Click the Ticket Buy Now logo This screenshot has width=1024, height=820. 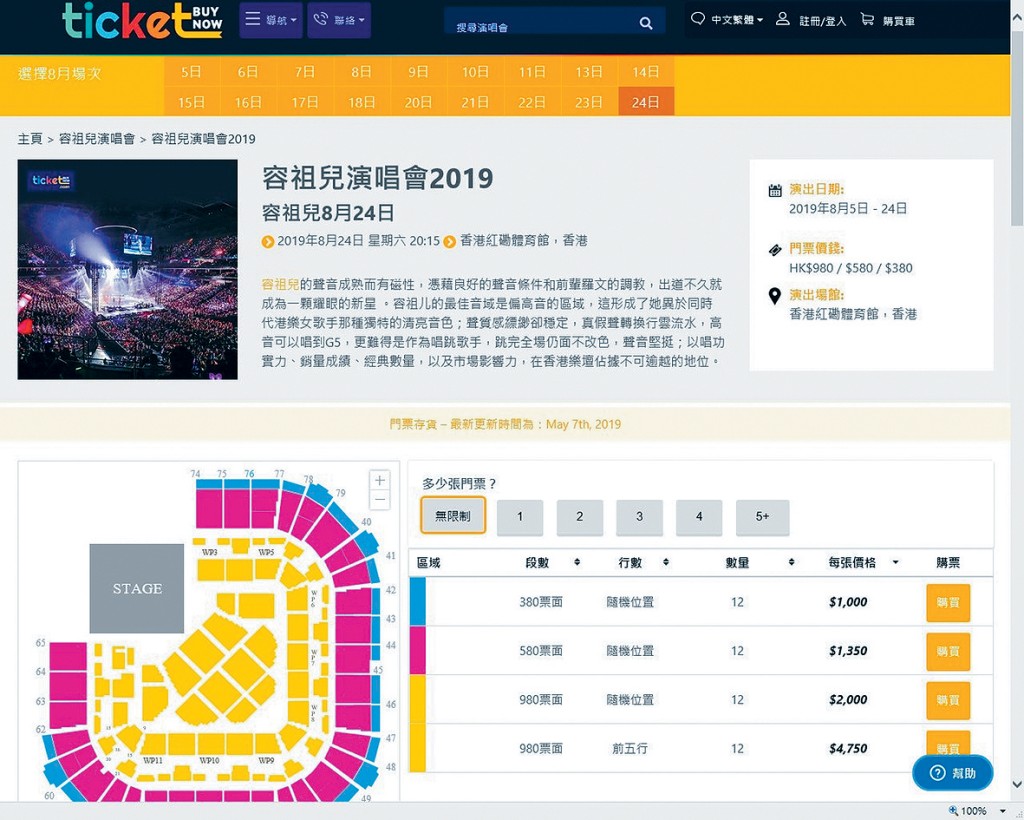(142, 20)
